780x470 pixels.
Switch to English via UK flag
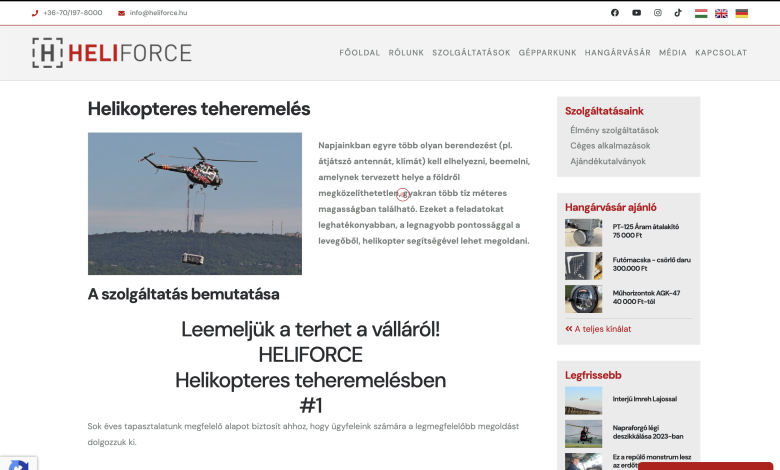(721, 13)
